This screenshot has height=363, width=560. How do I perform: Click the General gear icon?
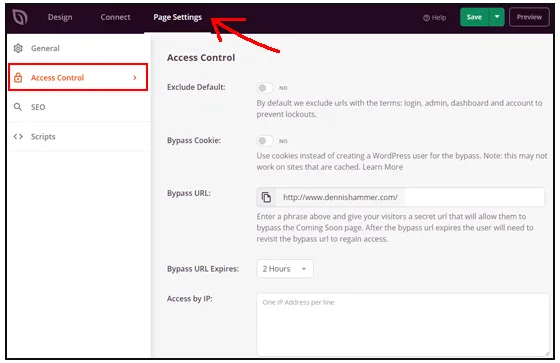[18, 48]
